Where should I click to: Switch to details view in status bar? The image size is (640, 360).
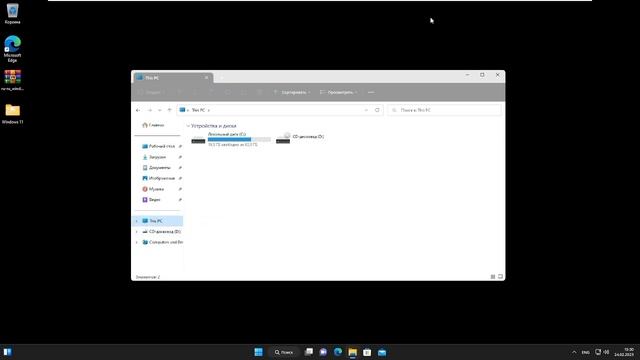click(493, 277)
